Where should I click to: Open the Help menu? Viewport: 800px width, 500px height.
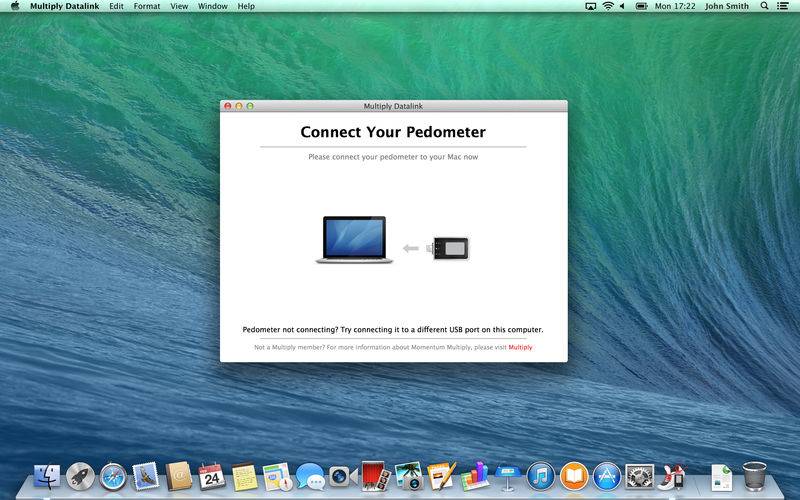[246, 6]
